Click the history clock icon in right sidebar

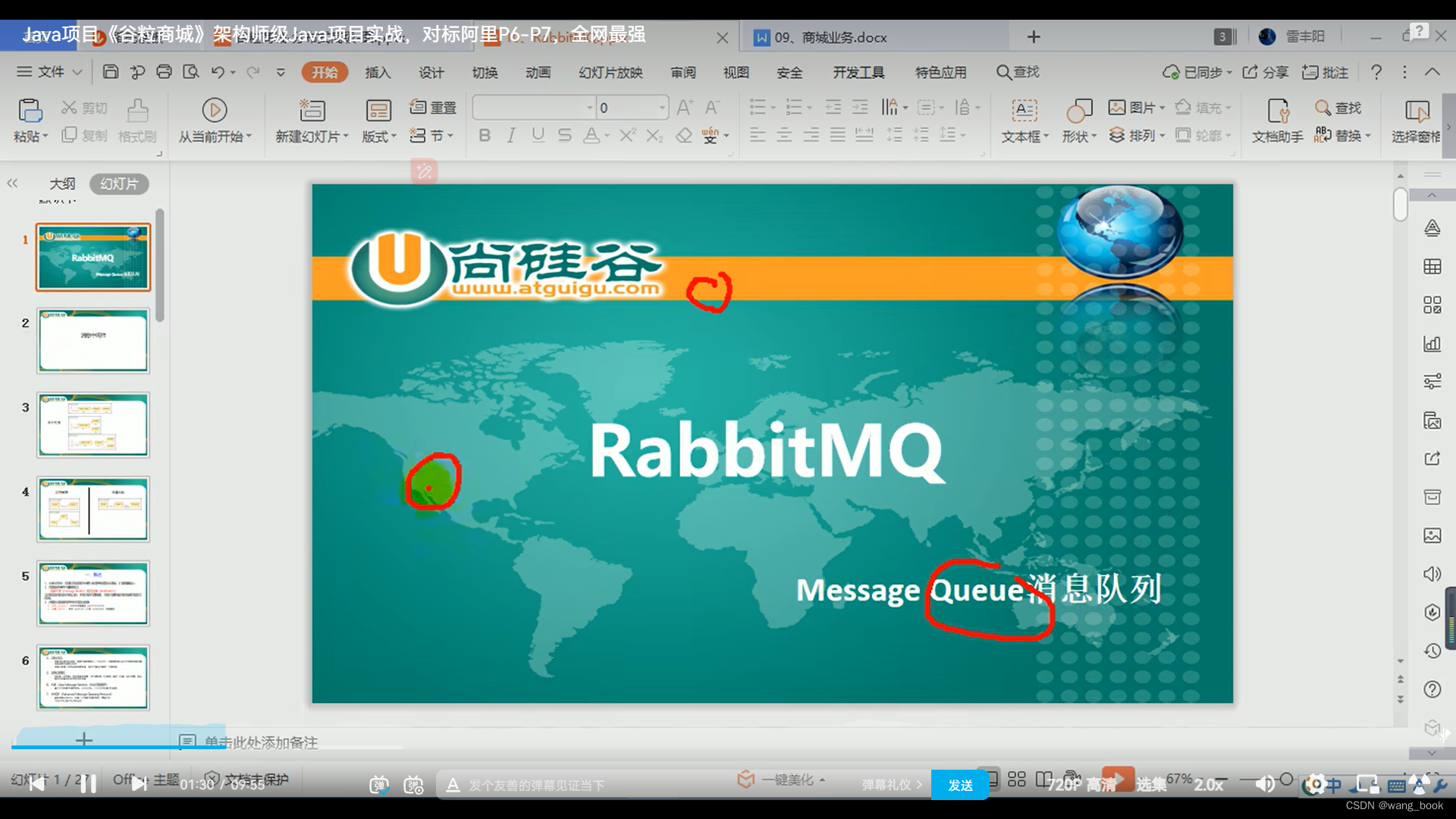pos(1432,651)
